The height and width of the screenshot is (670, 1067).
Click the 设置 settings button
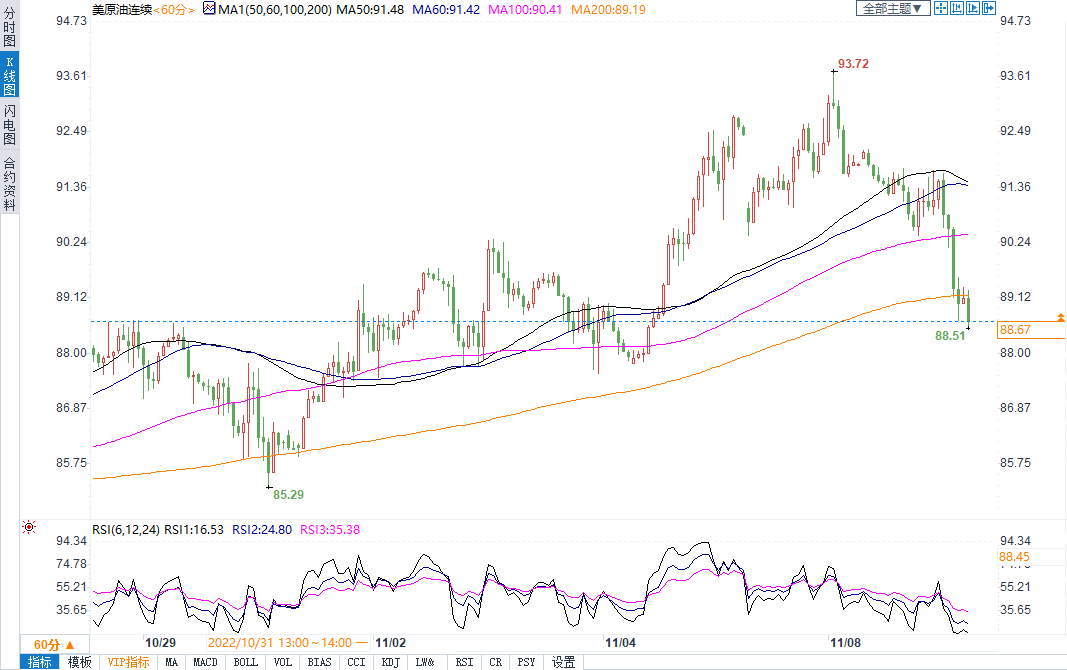(x=564, y=662)
